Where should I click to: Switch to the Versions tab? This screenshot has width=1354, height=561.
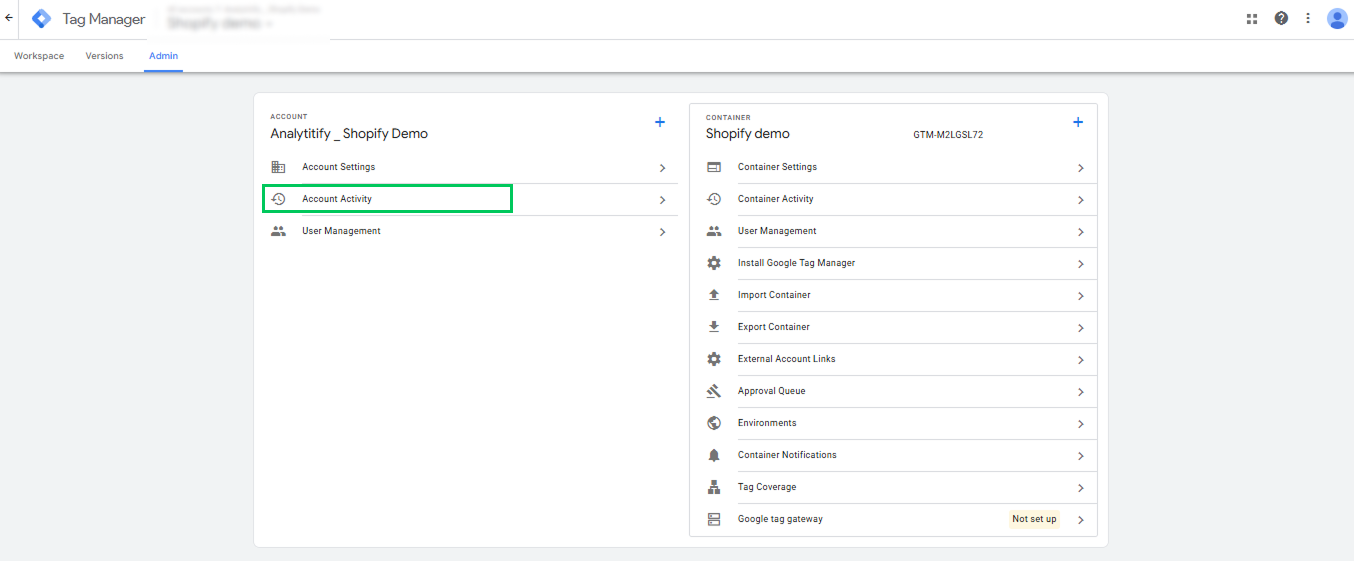pyautogui.click(x=105, y=56)
